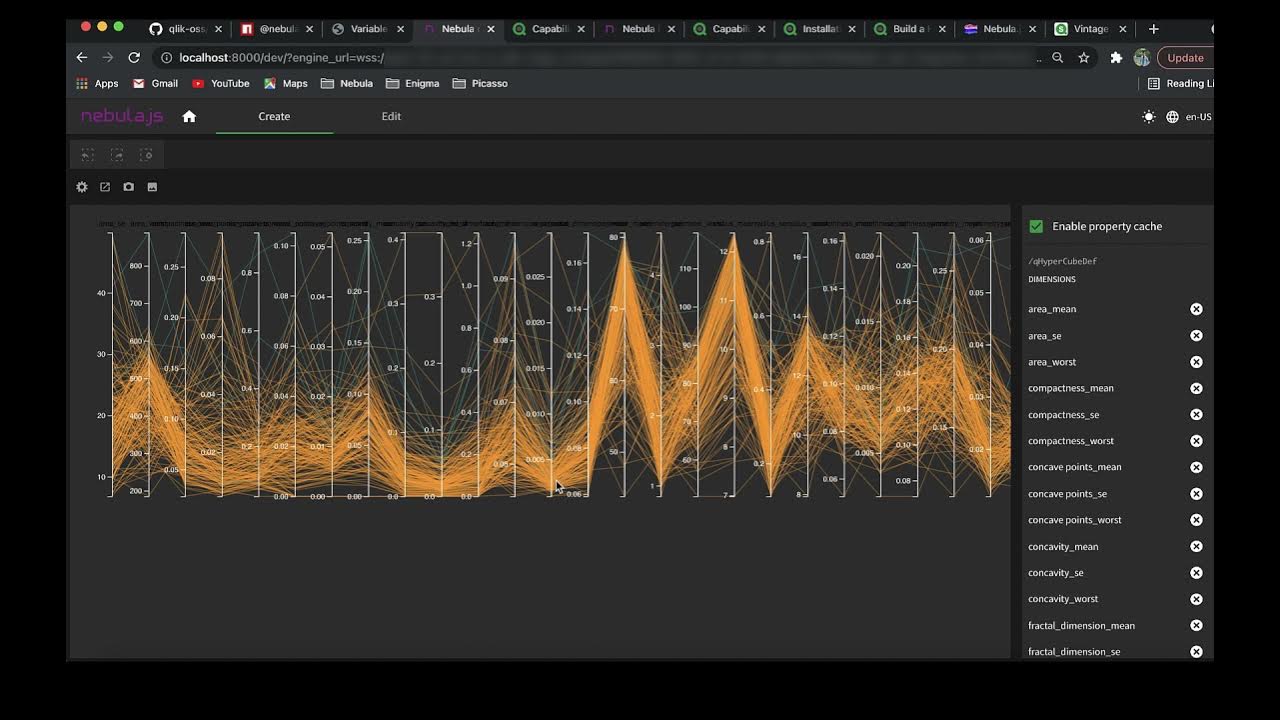This screenshot has width=1280, height=720.
Task: Reload the current page
Action: tap(134, 58)
